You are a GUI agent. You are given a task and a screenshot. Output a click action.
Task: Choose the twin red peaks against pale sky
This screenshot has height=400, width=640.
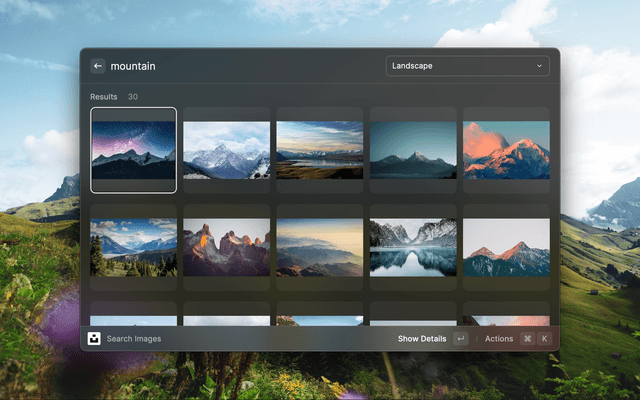click(x=506, y=247)
